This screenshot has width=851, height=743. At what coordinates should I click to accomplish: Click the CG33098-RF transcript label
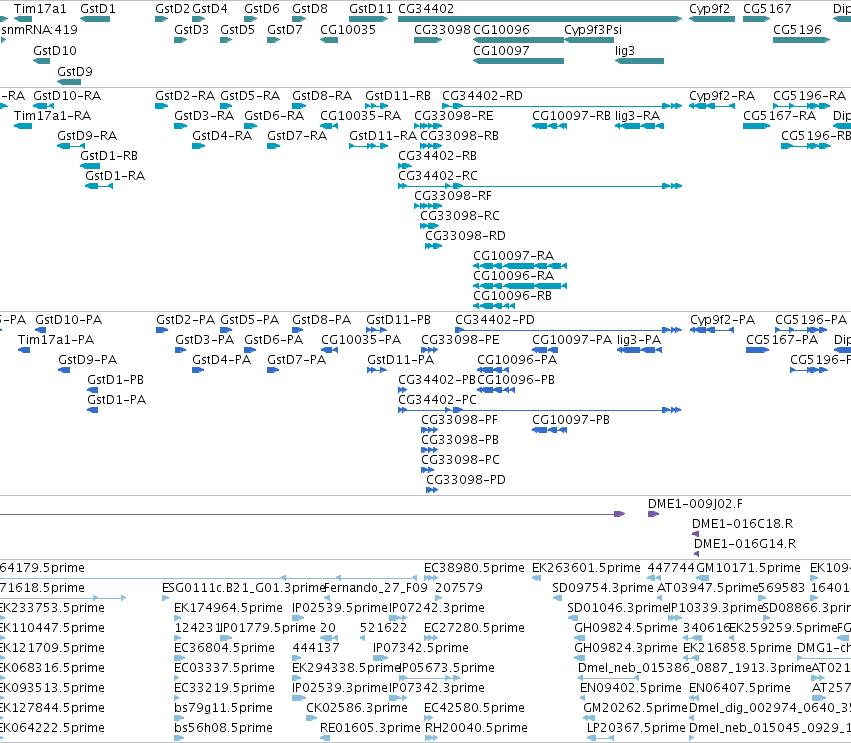tap(453, 196)
